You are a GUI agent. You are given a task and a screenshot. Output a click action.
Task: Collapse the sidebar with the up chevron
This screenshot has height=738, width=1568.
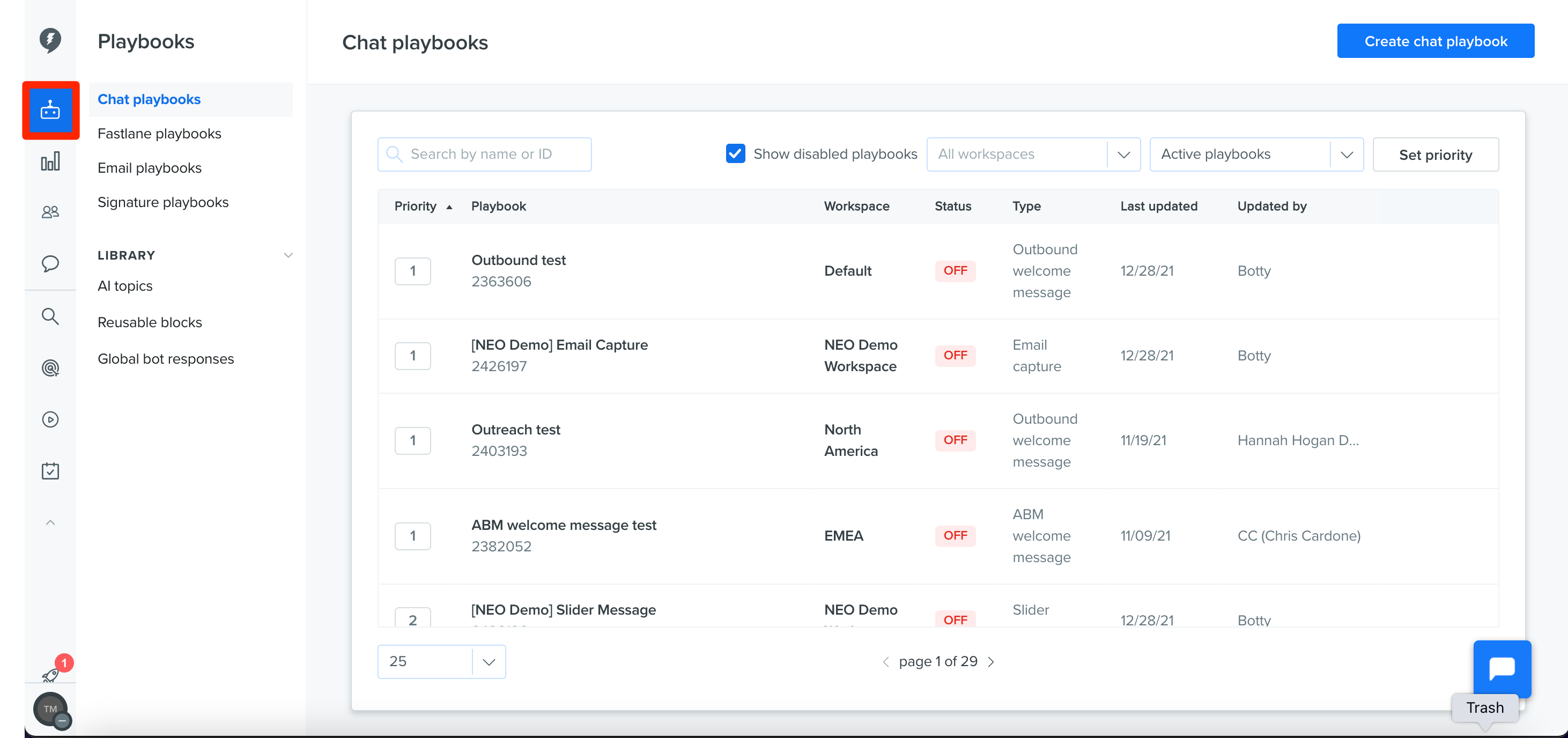(x=50, y=522)
